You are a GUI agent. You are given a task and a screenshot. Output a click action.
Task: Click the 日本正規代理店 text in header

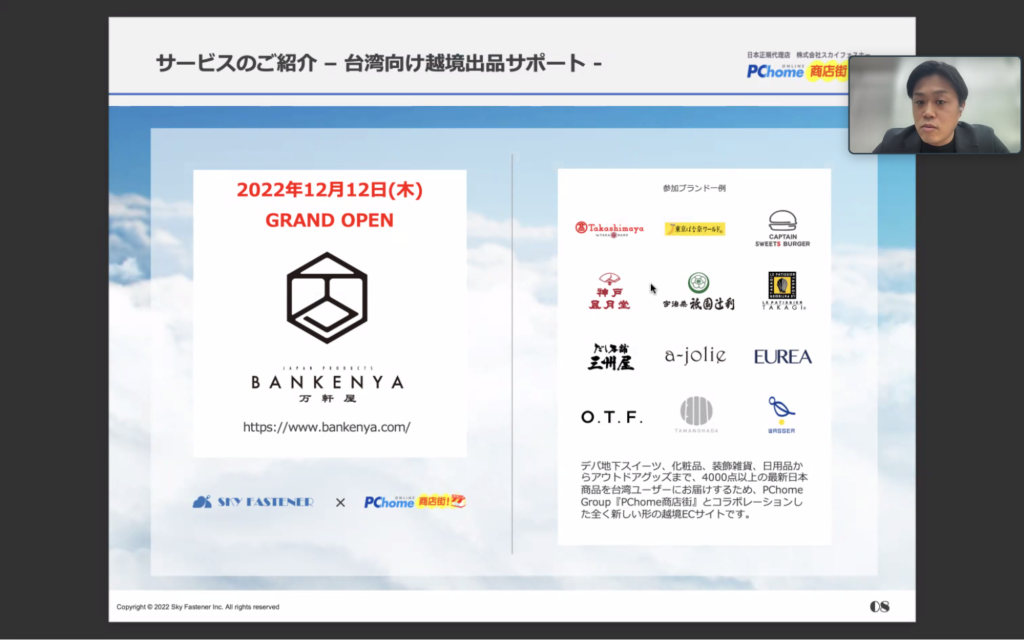tap(768, 55)
